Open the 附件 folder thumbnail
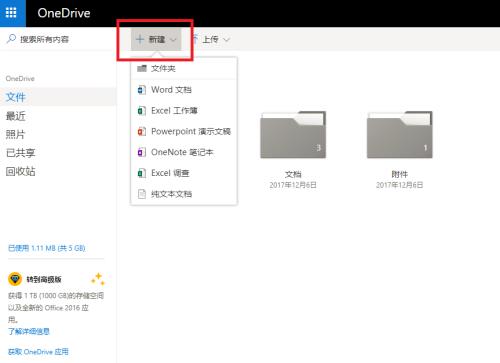The image size is (500, 363). pyautogui.click(x=400, y=135)
